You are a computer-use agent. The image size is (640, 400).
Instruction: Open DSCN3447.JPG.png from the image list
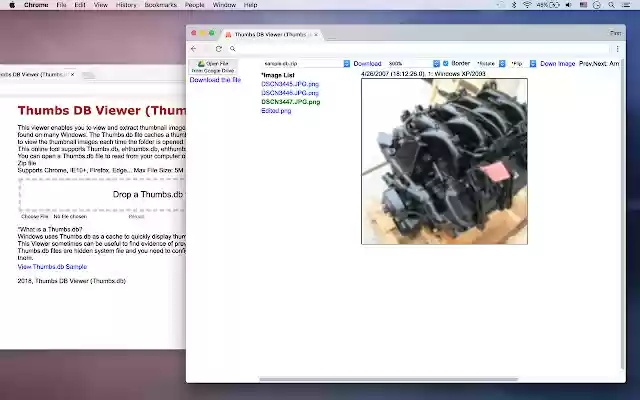click(290, 102)
